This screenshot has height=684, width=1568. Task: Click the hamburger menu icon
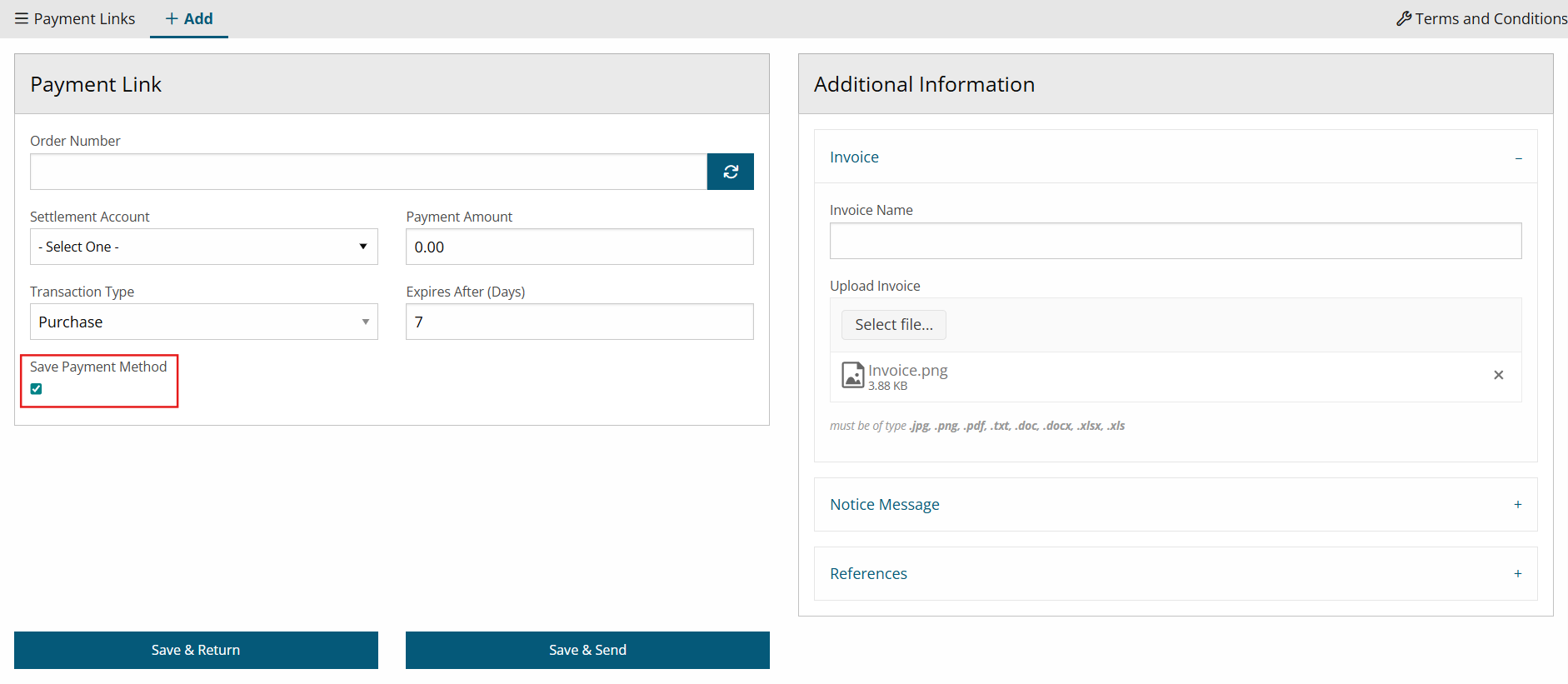pos(22,18)
